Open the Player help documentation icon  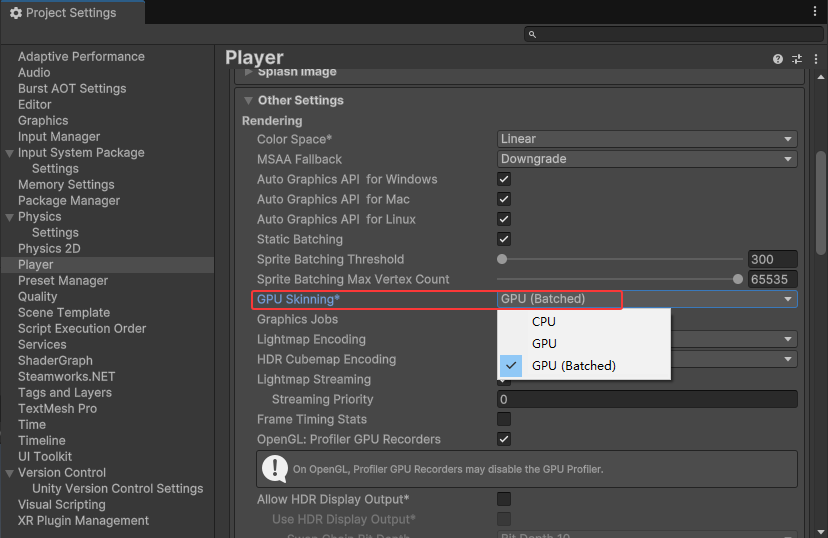pos(778,59)
